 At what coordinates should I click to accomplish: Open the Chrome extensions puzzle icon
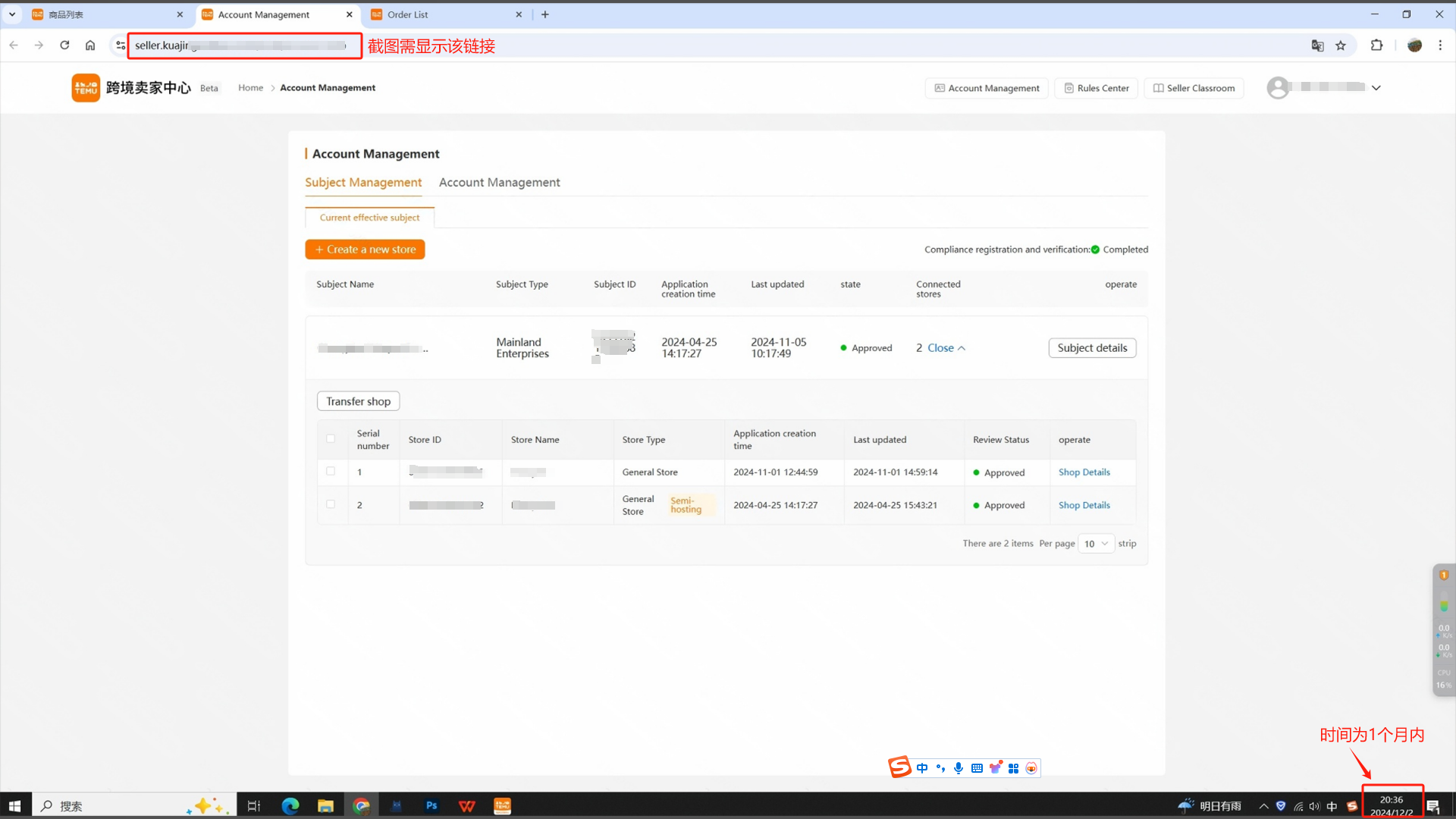point(1376,45)
